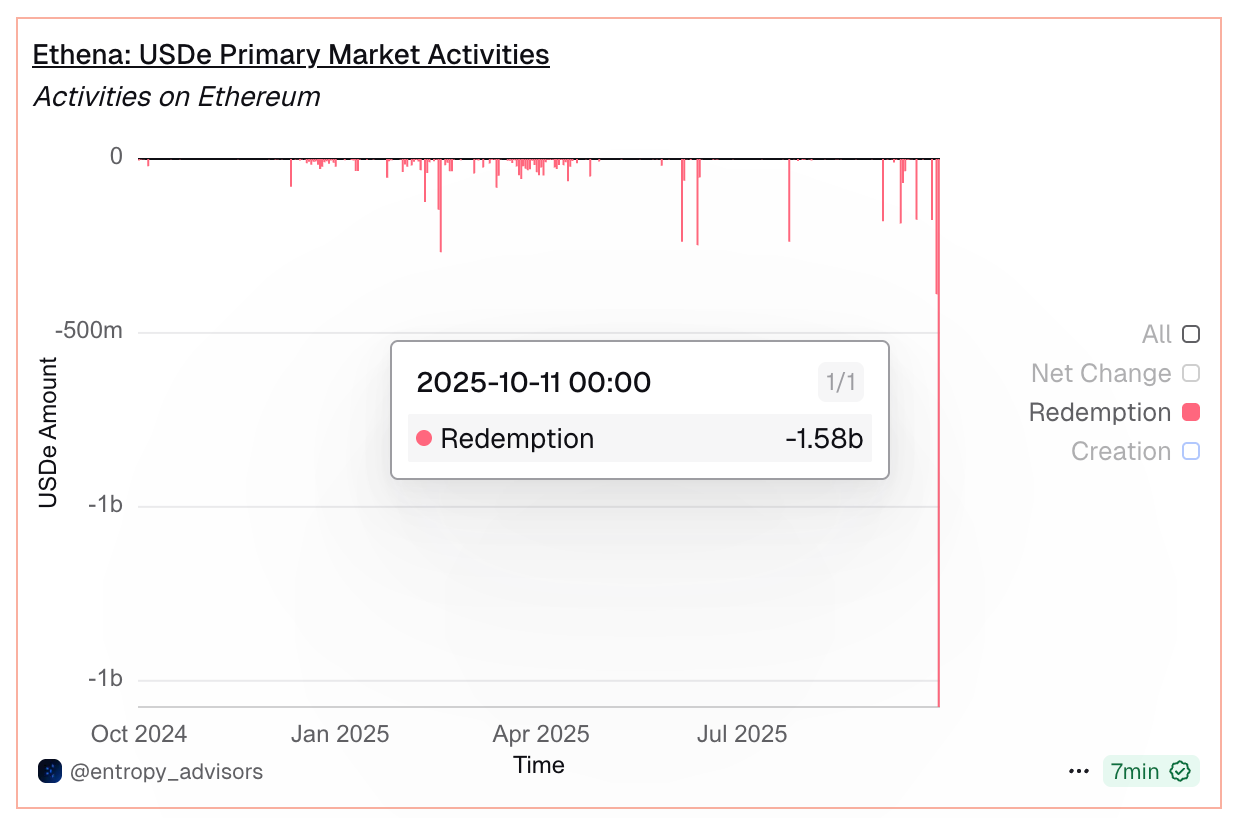Click the Net Change legend label text
1238x818 pixels.
[x=1101, y=373]
